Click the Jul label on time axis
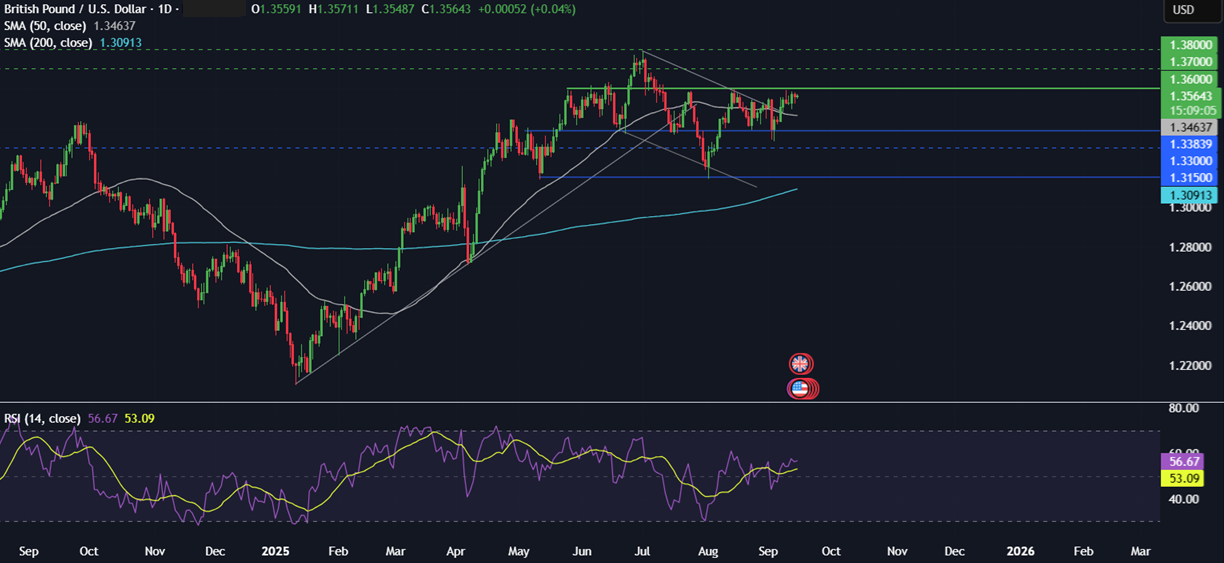This screenshot has width=1224, height=563. coord(644,551)
